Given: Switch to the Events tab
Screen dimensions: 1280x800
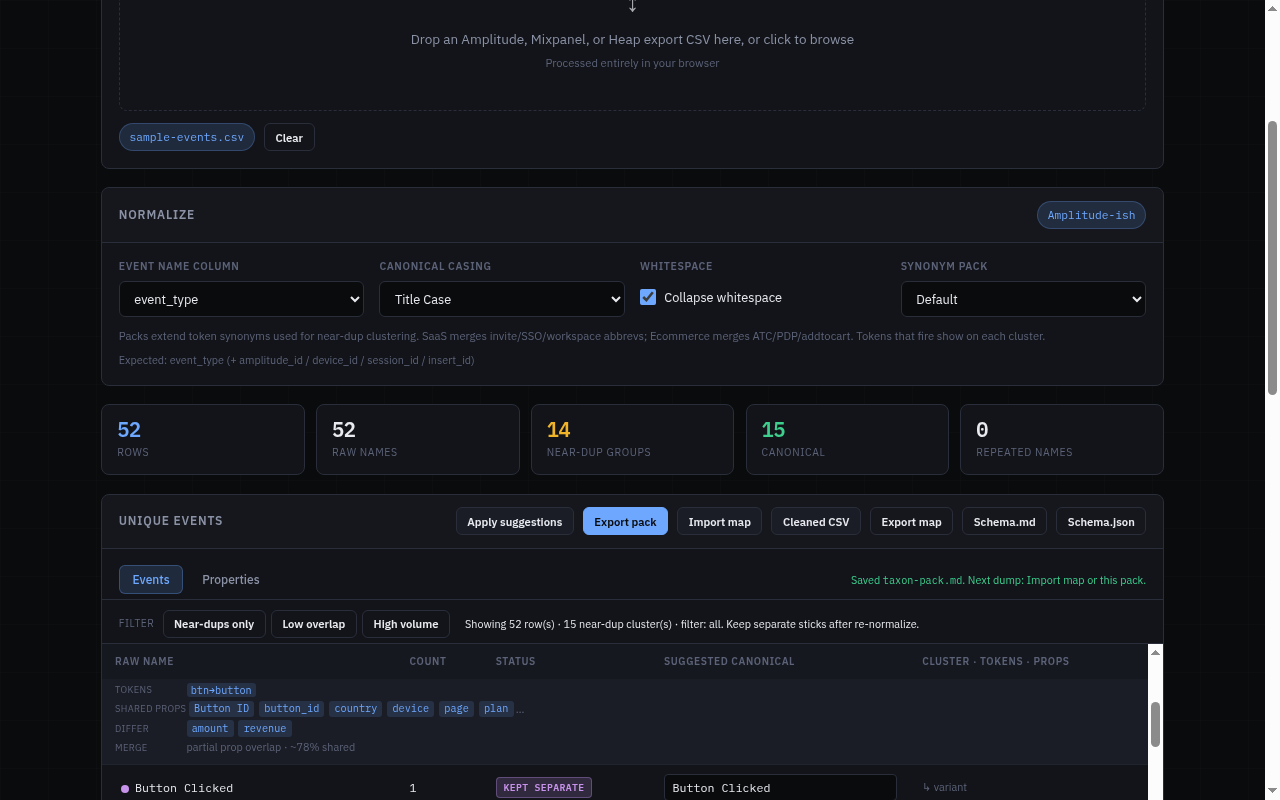Looking at the screenshot, I should (x=151, y=580).
